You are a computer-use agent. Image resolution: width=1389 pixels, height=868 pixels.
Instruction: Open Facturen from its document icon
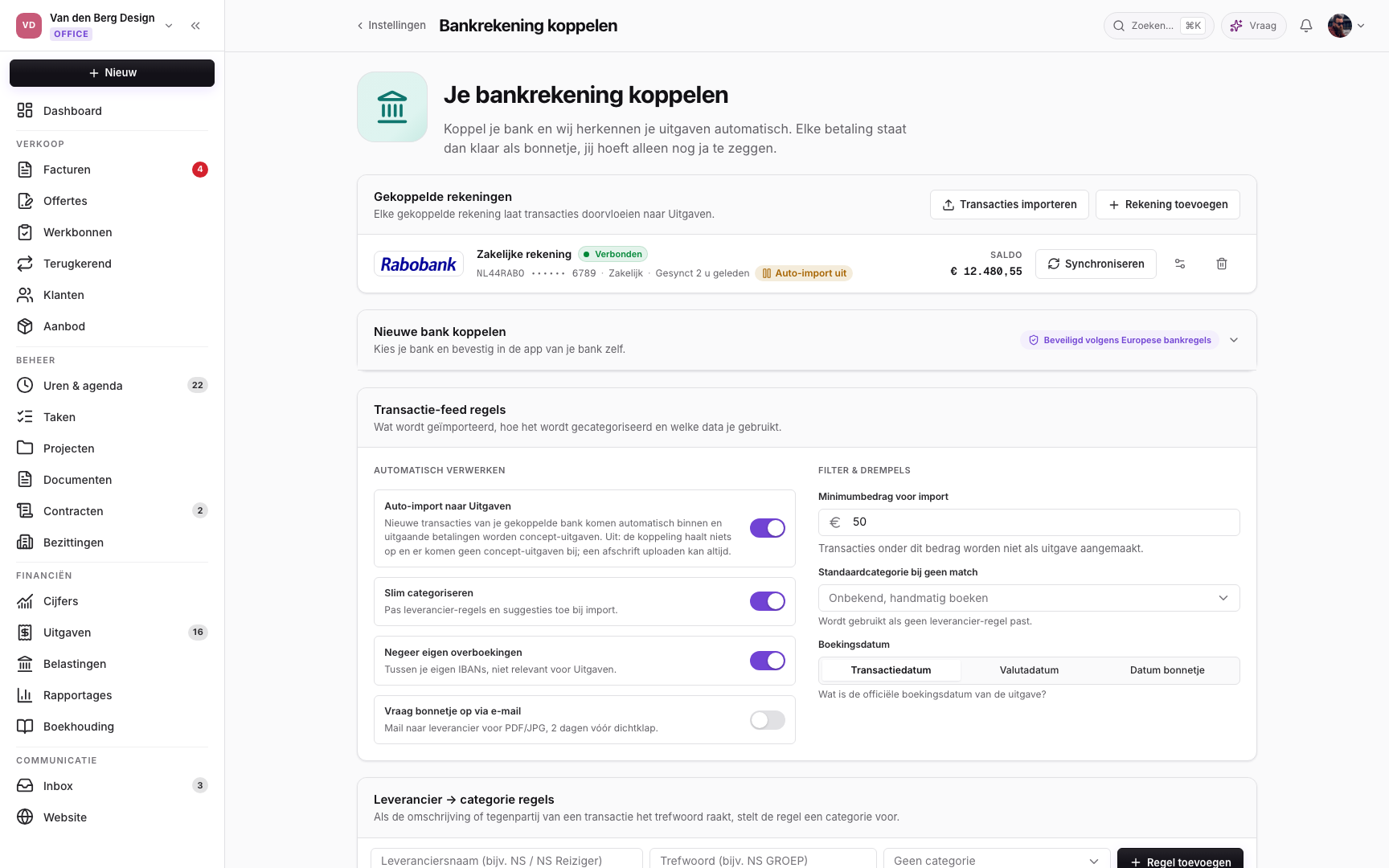[25, 169]
